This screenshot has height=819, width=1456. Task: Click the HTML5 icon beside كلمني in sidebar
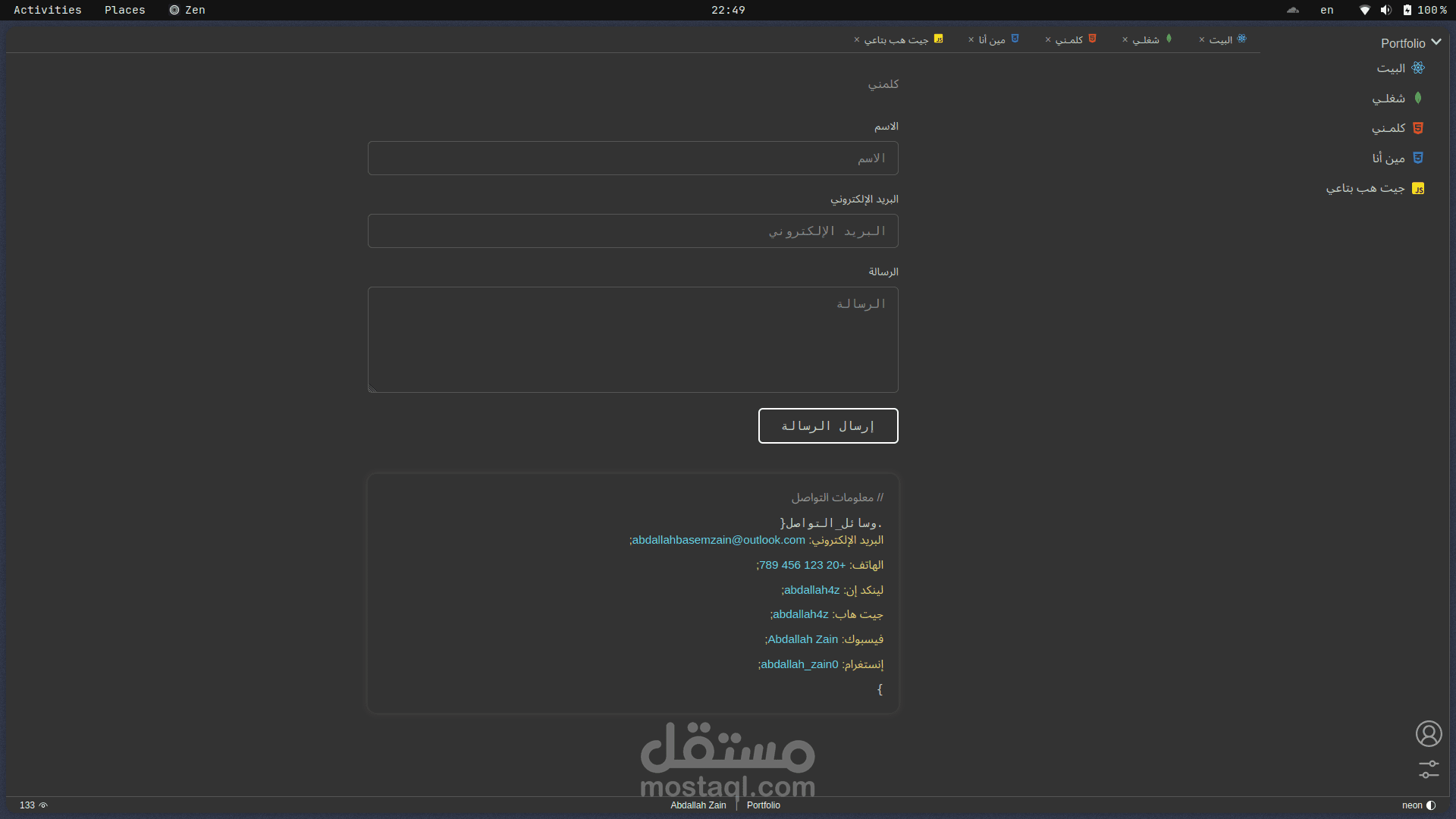pos(1418,128)
